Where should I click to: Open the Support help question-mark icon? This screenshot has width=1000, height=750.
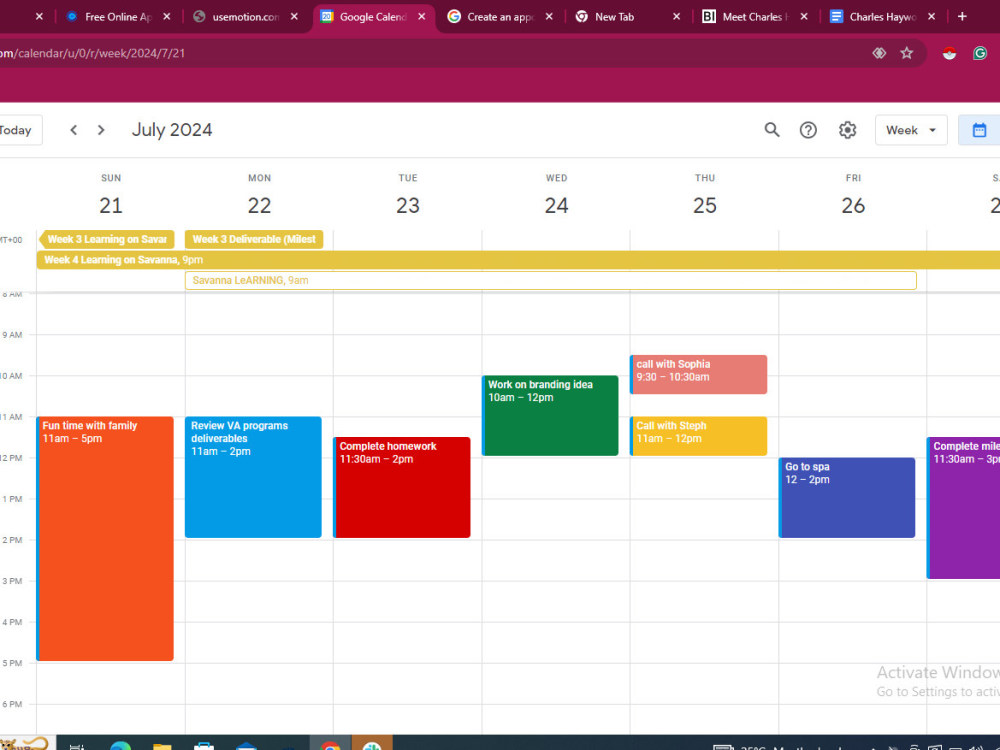pos(808,130)
